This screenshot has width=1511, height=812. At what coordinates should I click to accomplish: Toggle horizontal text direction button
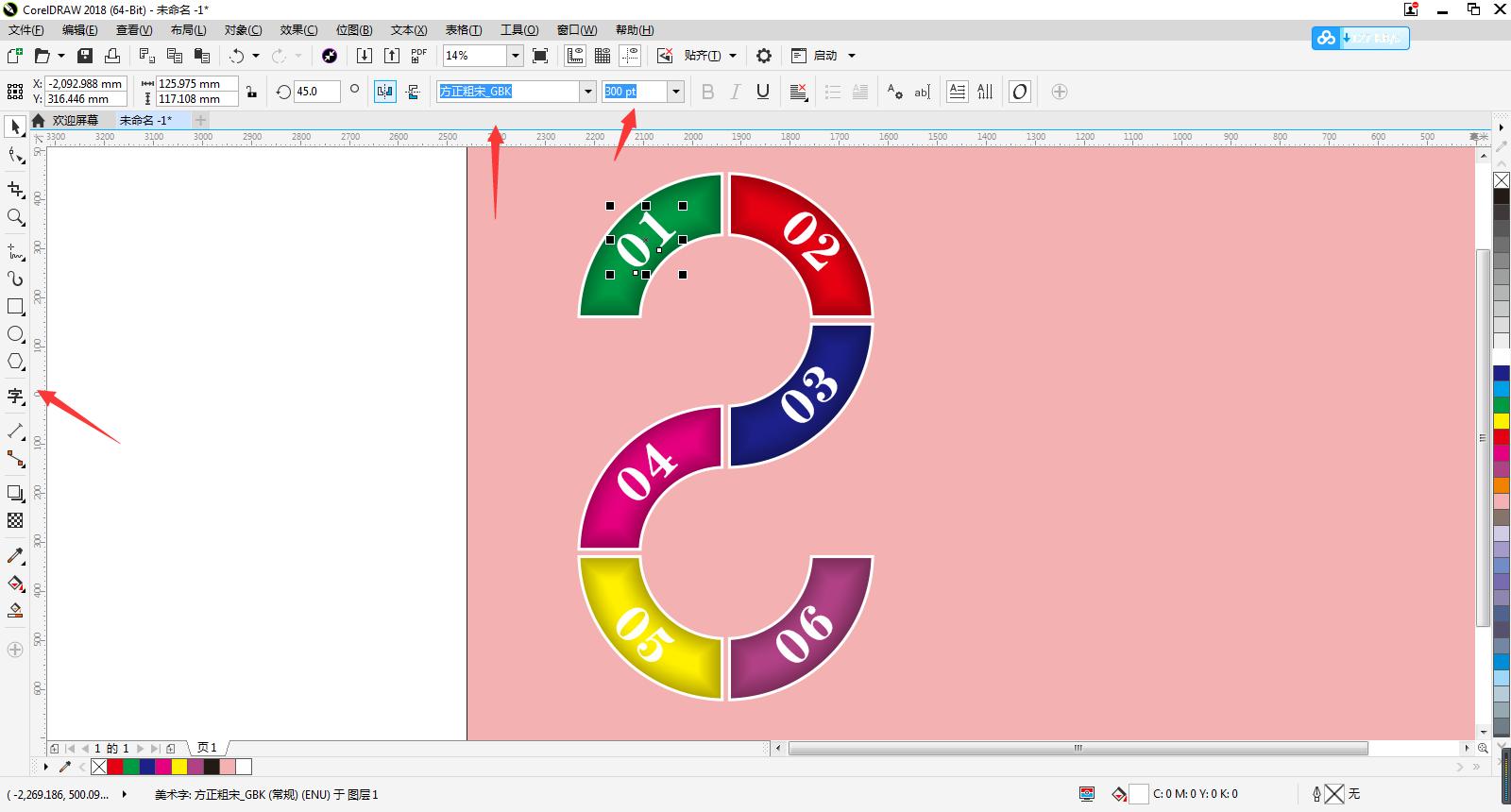coord(957,92)
